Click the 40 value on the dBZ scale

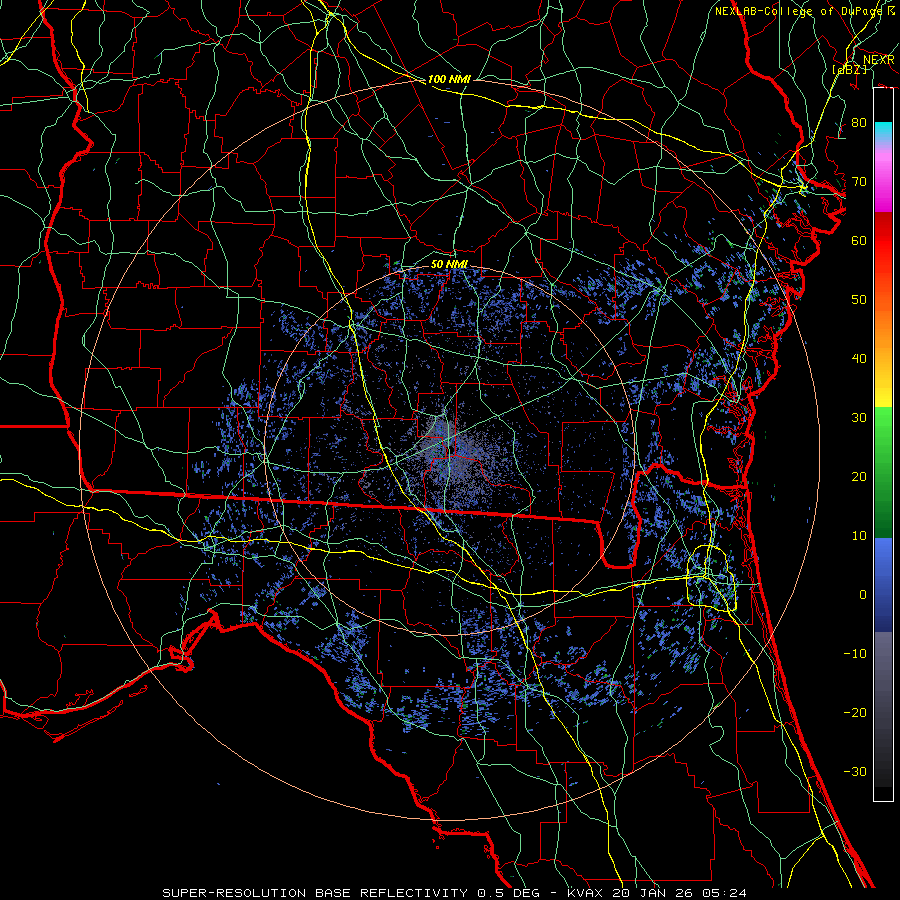(859, 359)
